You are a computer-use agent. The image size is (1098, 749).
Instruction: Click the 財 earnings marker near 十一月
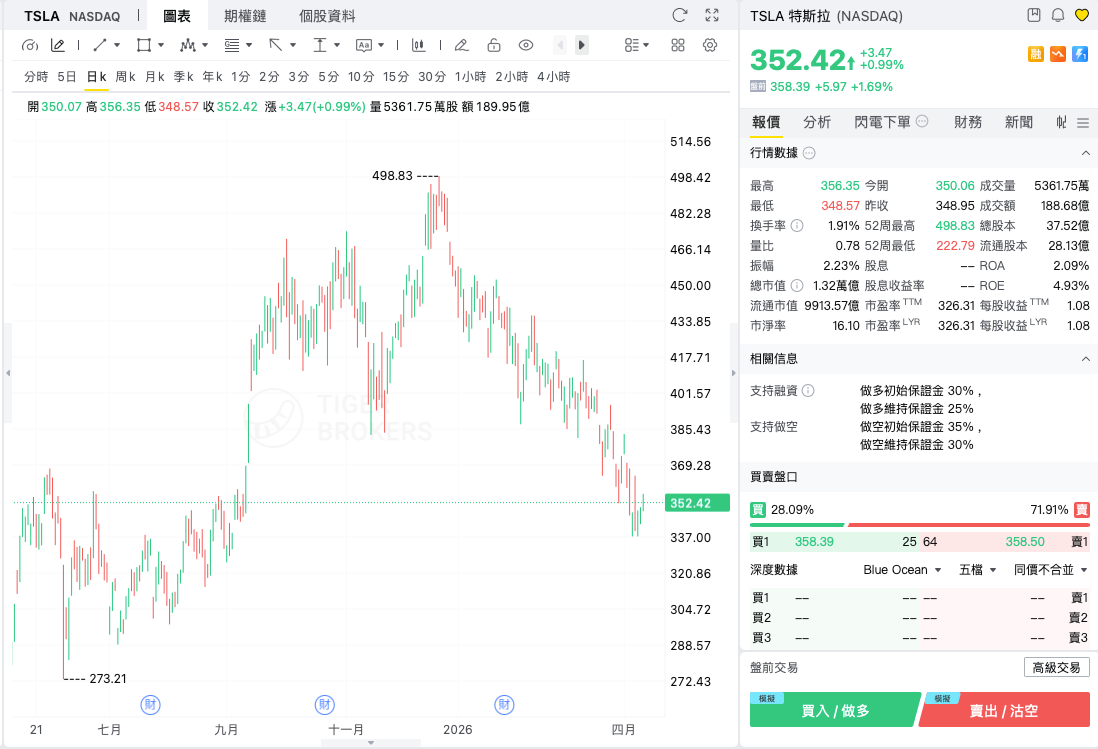coord(324,704)
